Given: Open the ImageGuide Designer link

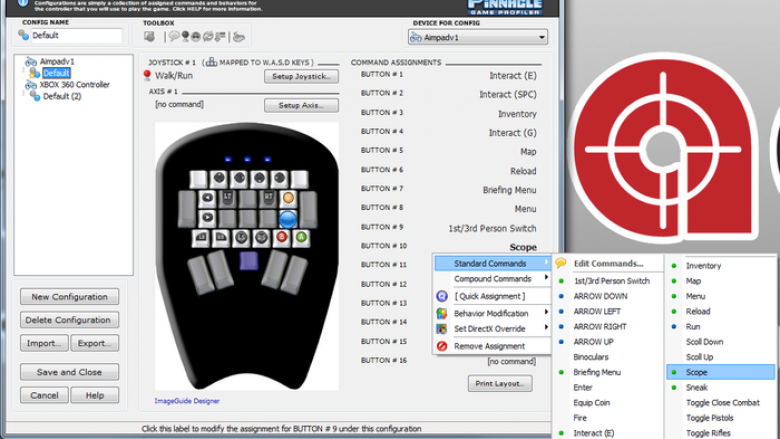Looking at the screenshot, I should click(x=187, y=401).
